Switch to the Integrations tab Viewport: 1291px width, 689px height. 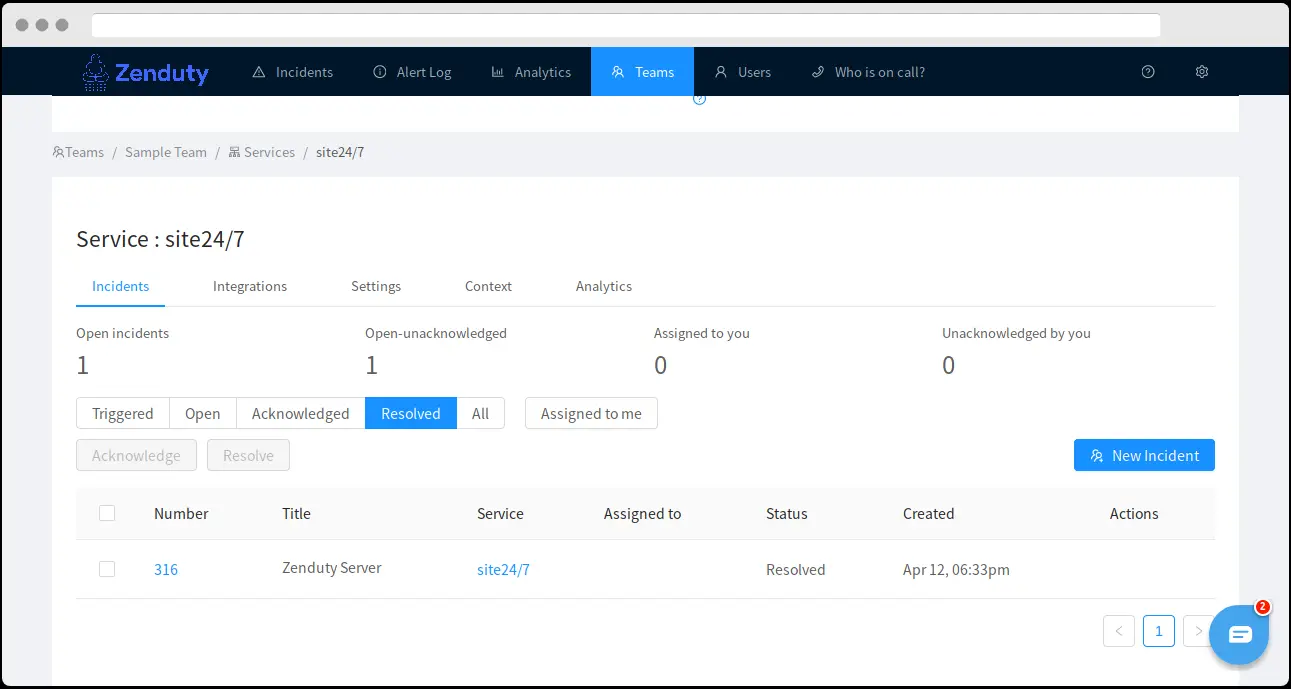tap(250, 286)
